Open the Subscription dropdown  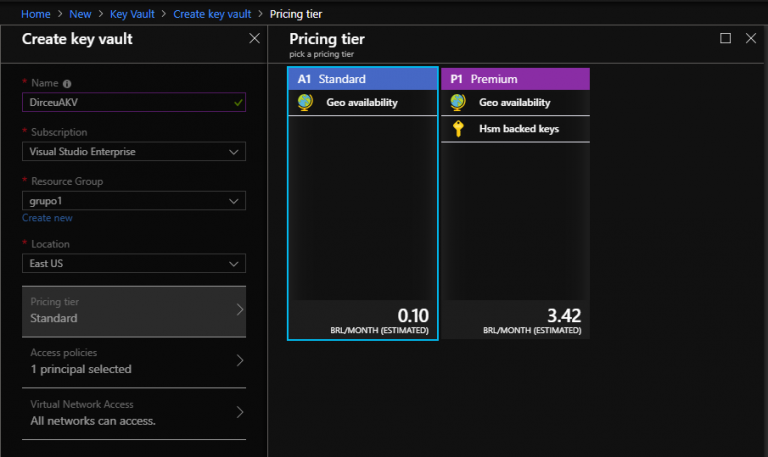133,152
